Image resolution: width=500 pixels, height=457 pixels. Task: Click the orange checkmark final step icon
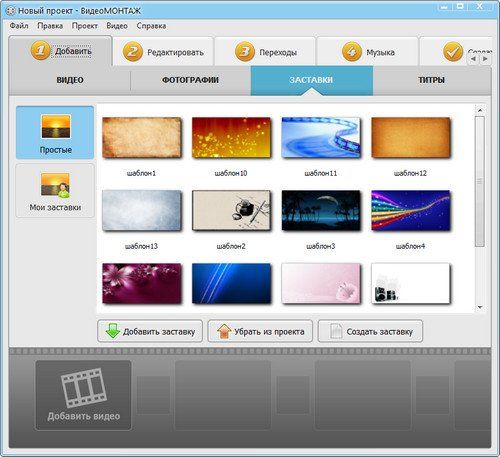point(453,52)
